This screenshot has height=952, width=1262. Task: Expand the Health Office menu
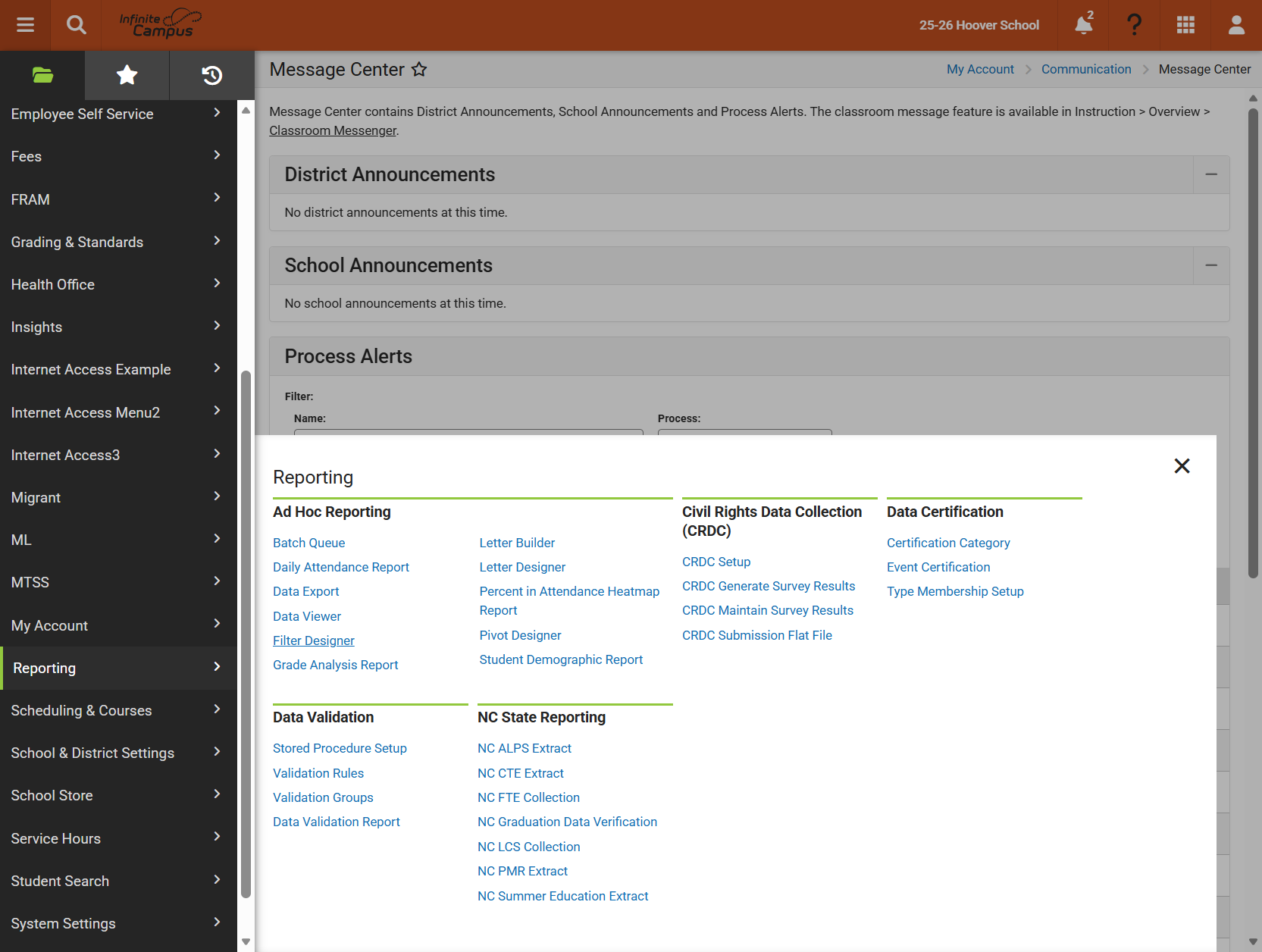point(118,284)
